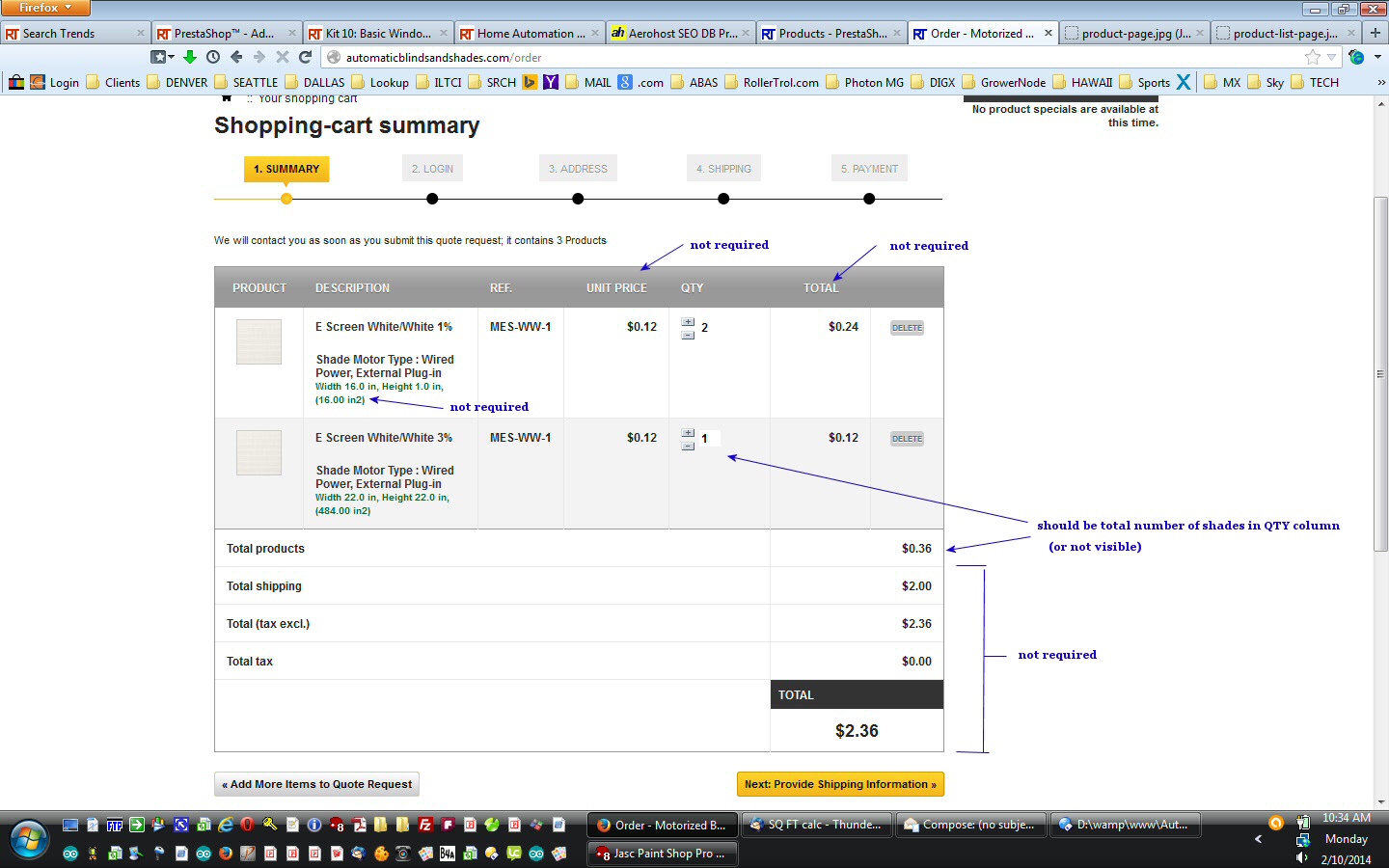Increase quantity of E Screen White/White 1%
Viewport: 1389px width, 868px height.
tap(688, 322)
